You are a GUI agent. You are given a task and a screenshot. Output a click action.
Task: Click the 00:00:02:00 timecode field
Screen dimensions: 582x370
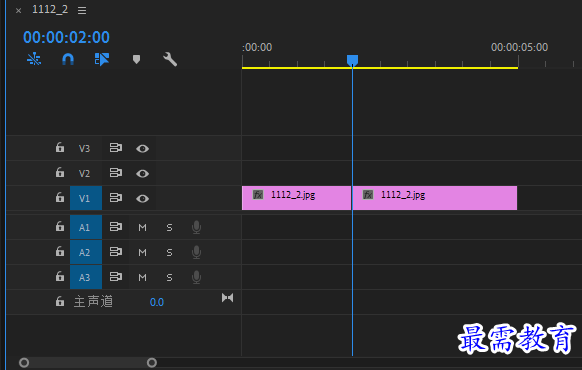point(66,37)
